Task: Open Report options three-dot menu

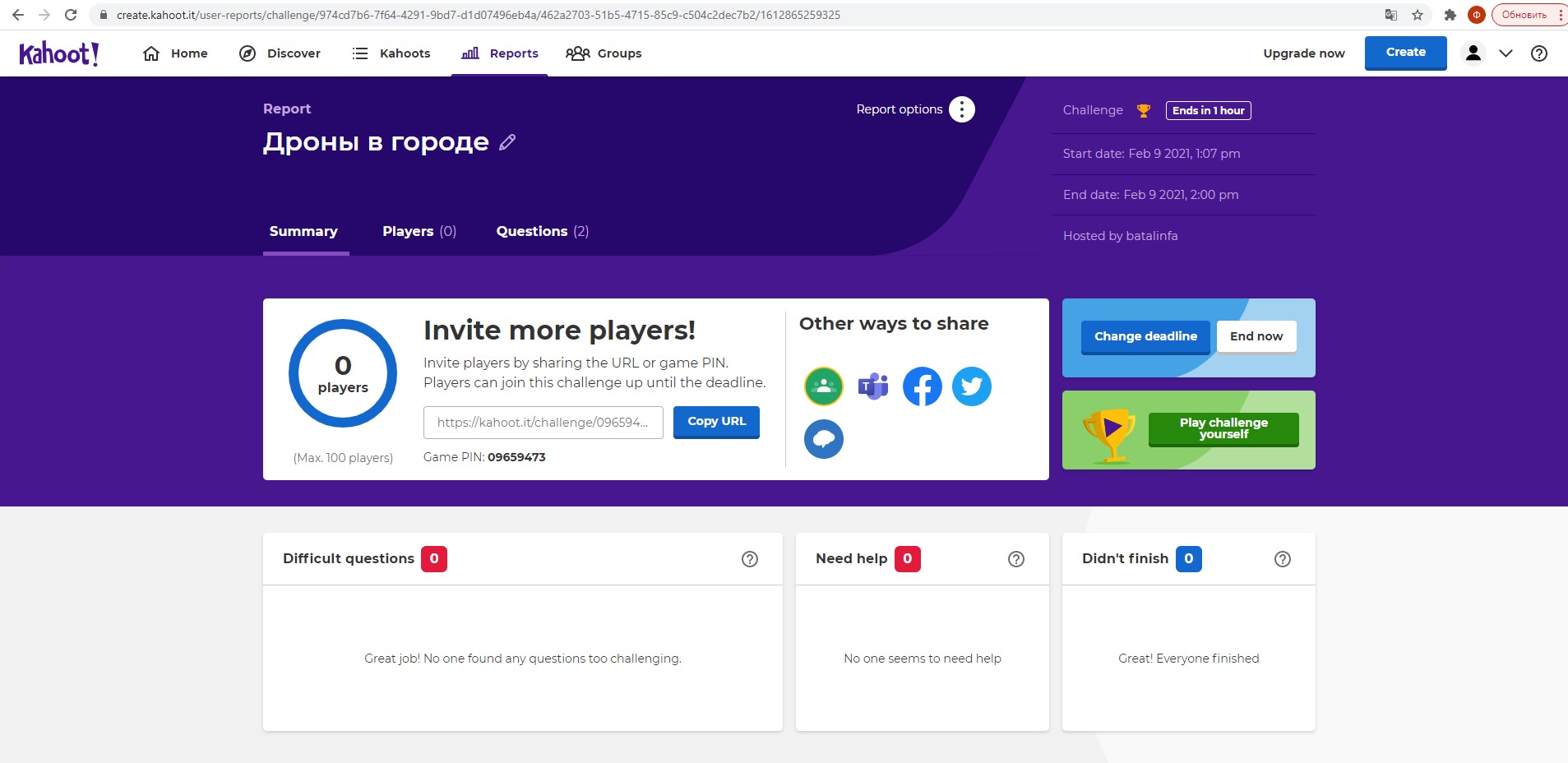Action: click(962, 109)
